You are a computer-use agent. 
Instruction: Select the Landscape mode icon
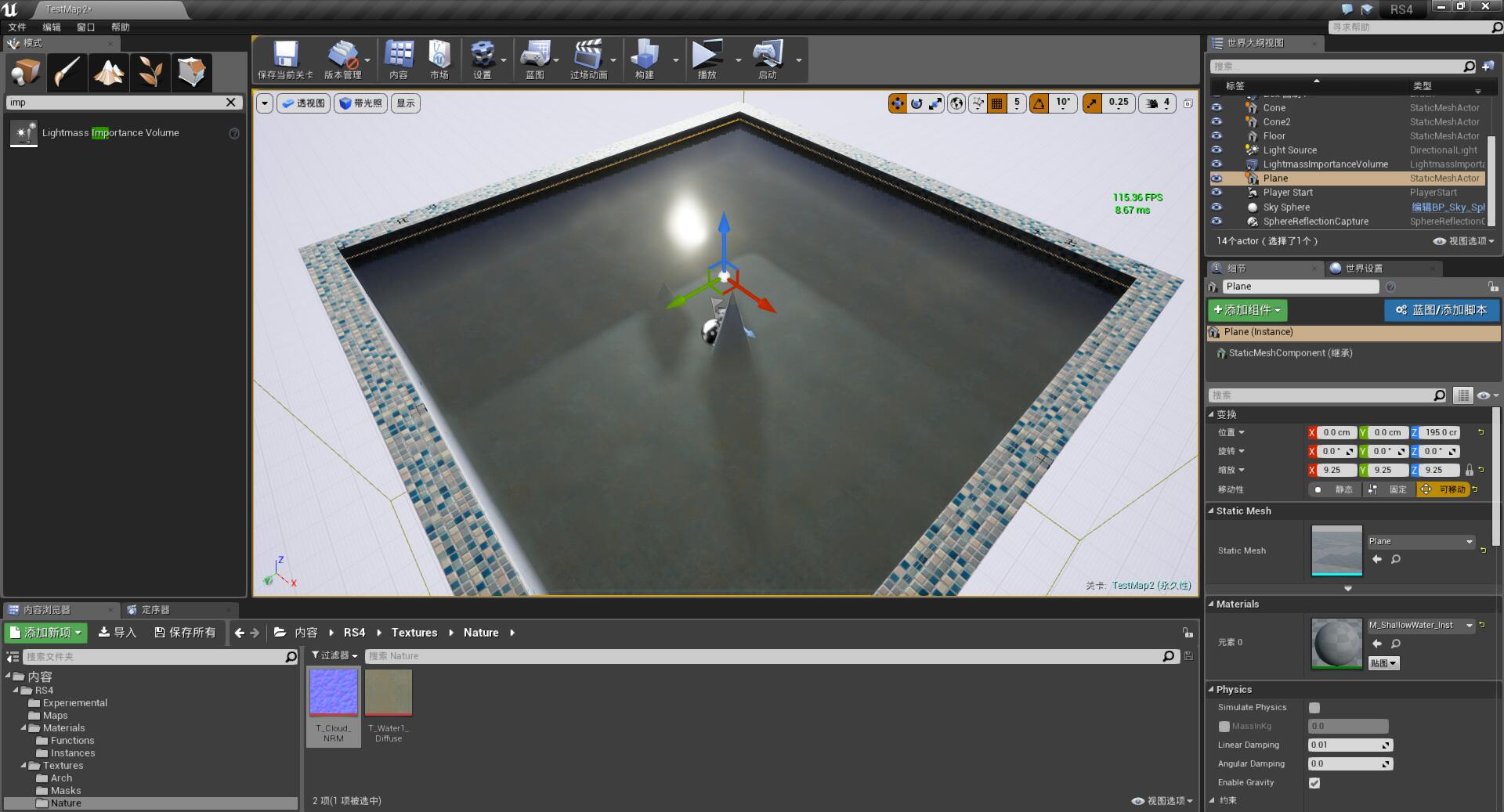tap(109, 73)
